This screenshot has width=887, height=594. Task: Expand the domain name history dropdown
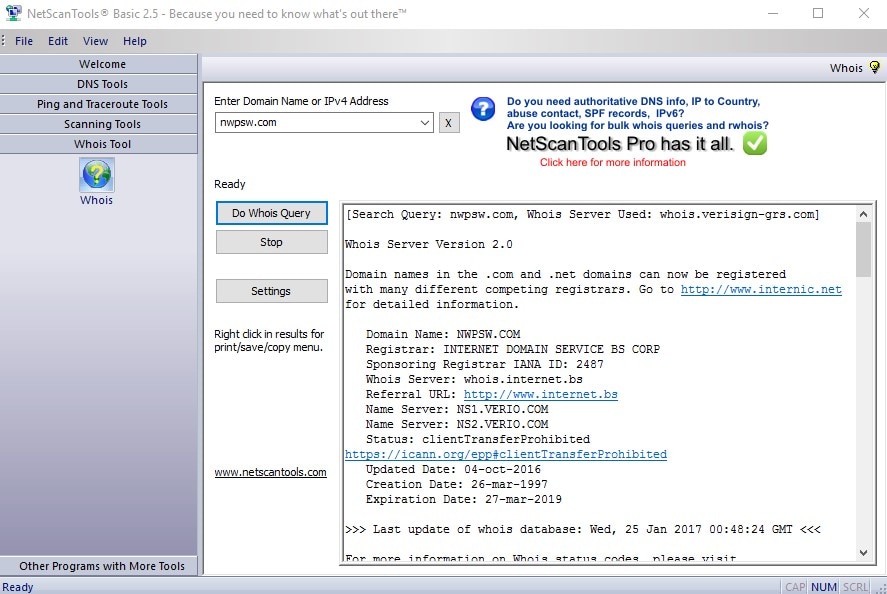tap(425, 123)
